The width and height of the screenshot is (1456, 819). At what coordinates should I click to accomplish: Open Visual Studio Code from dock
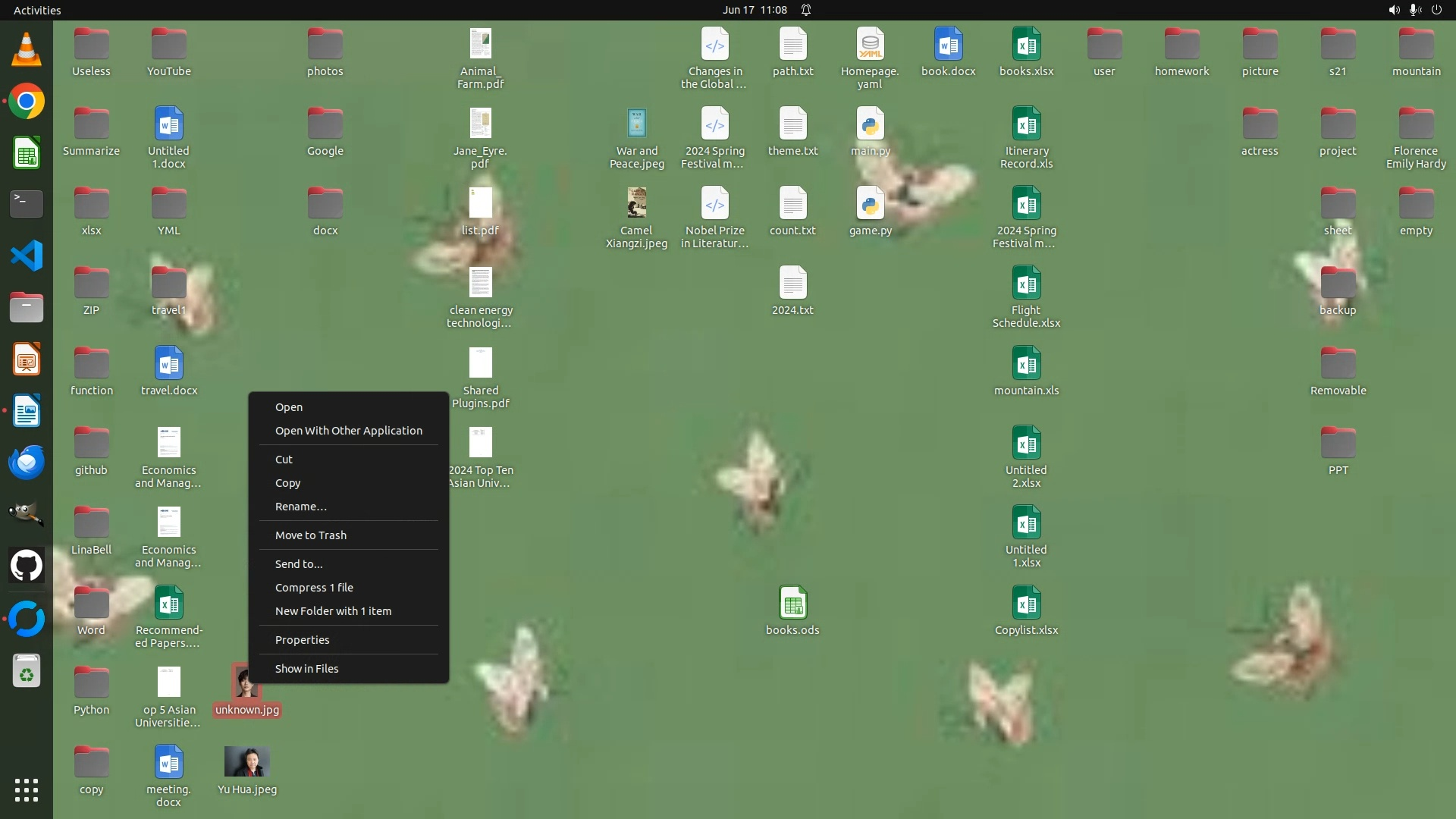27,256
